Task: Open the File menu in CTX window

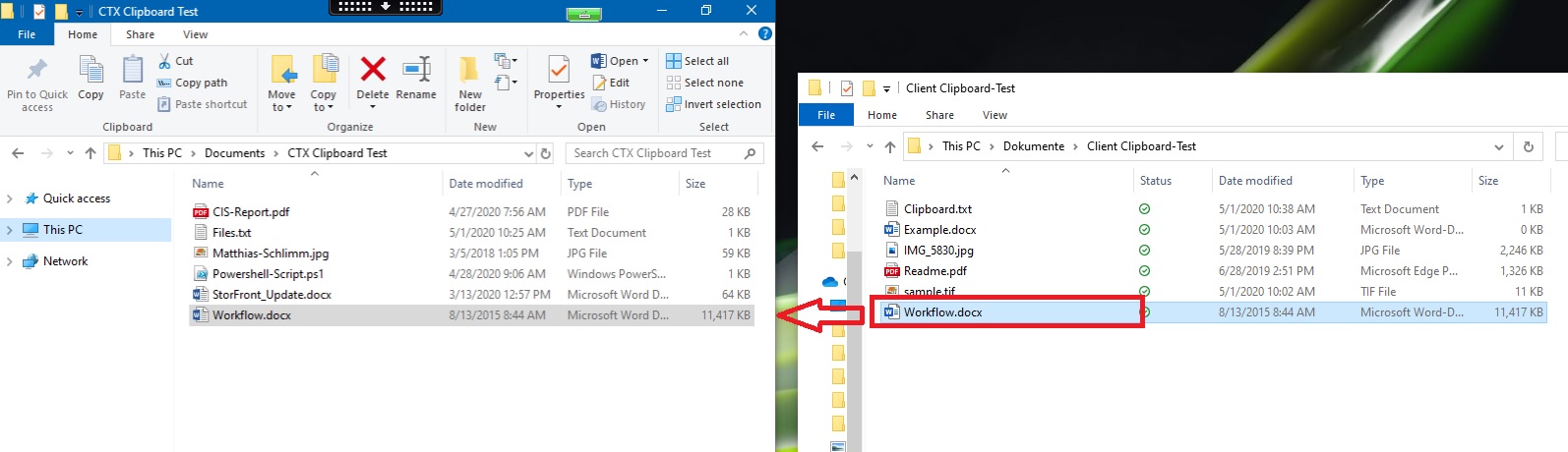Action: point(27,34)
